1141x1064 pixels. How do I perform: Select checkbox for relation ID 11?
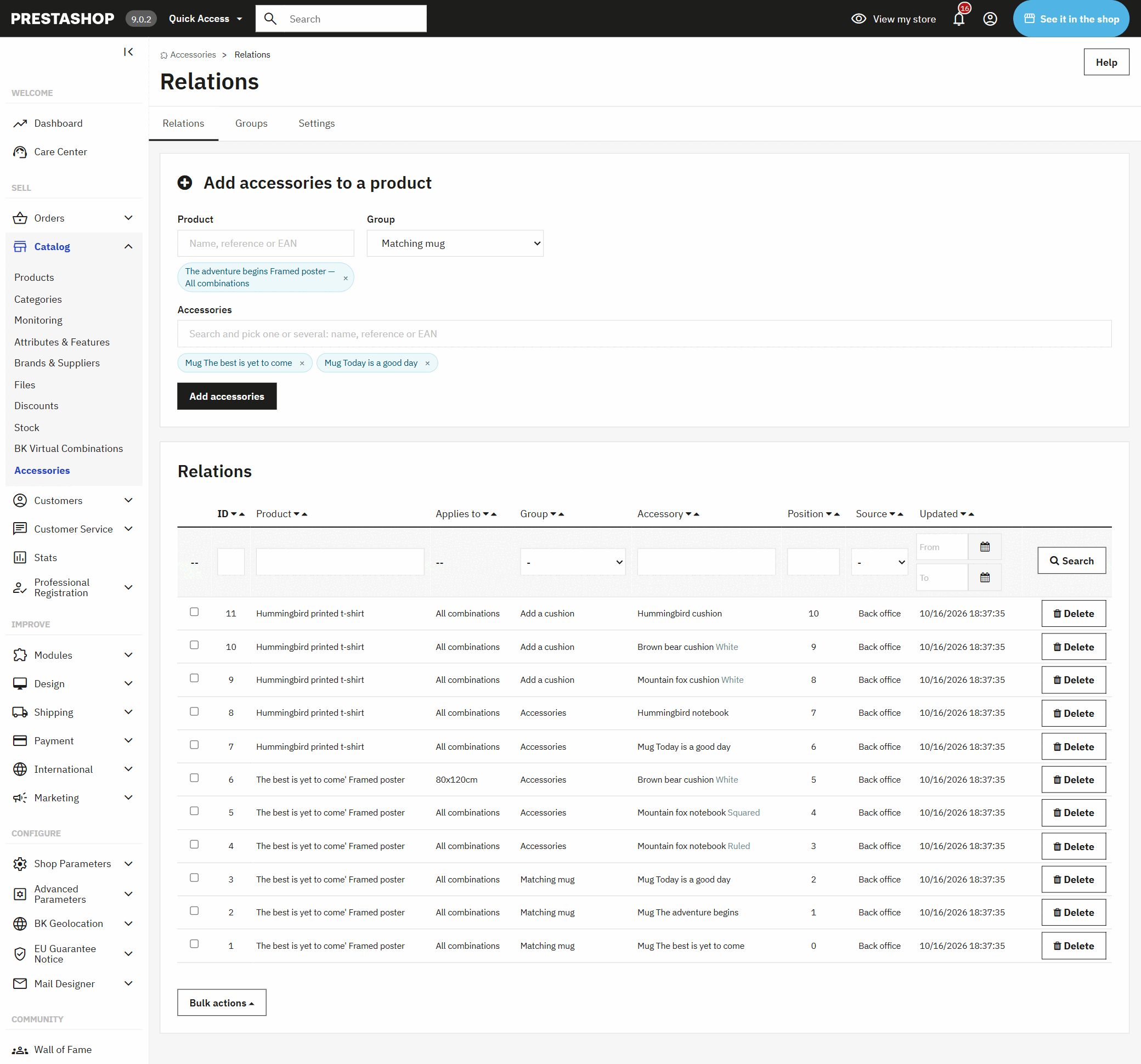[x=194, y=612]
